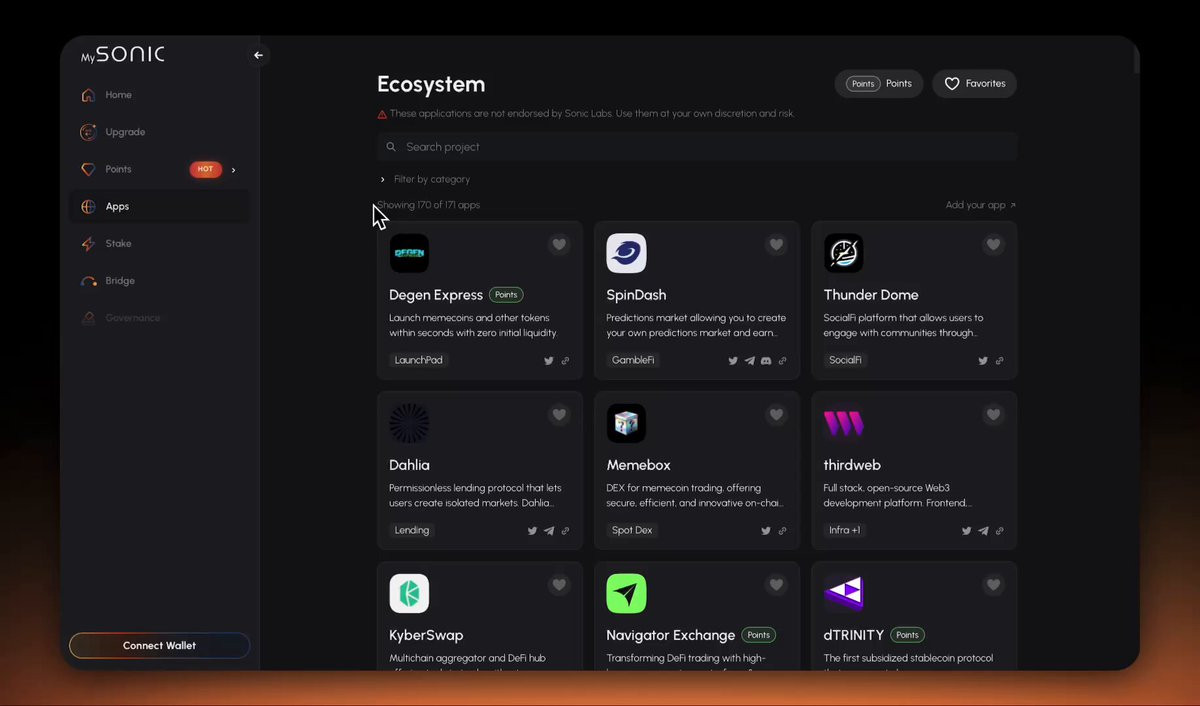Open the thirdweb logo
The height and width of the screenshot is (706, 1200).
(843, 424)
